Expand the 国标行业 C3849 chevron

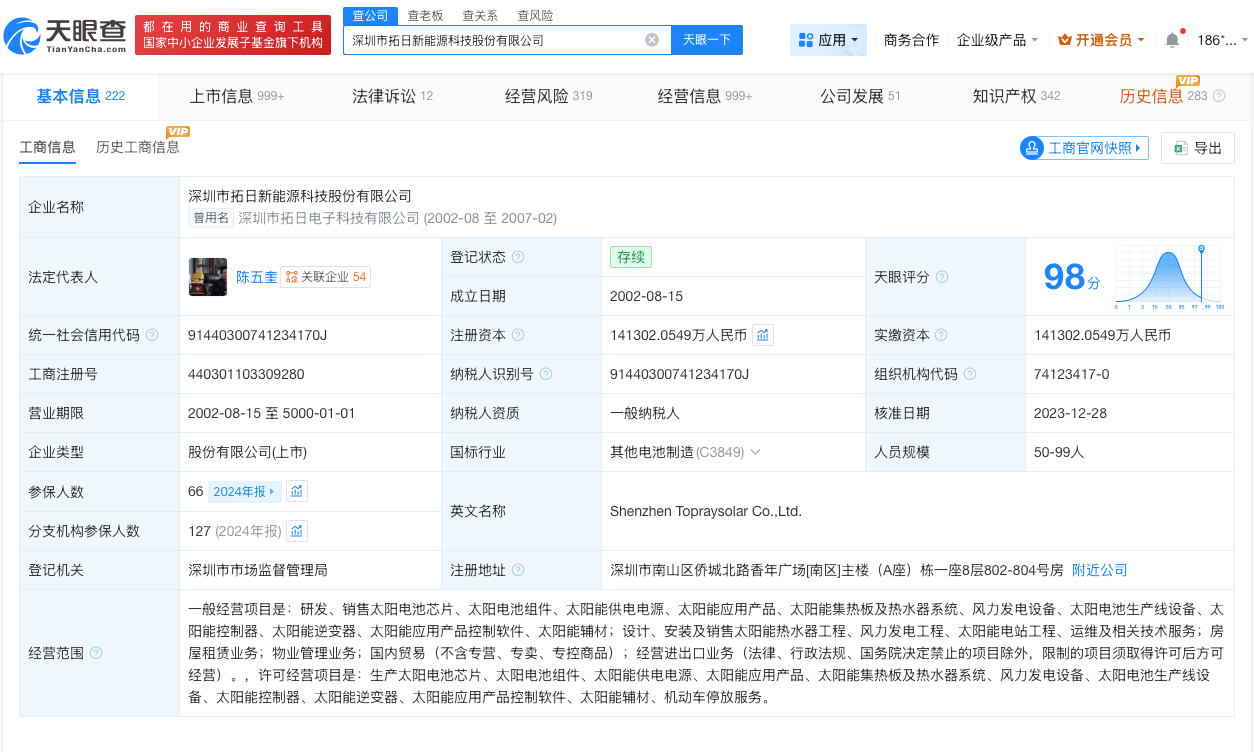click(x=755, y=452)
